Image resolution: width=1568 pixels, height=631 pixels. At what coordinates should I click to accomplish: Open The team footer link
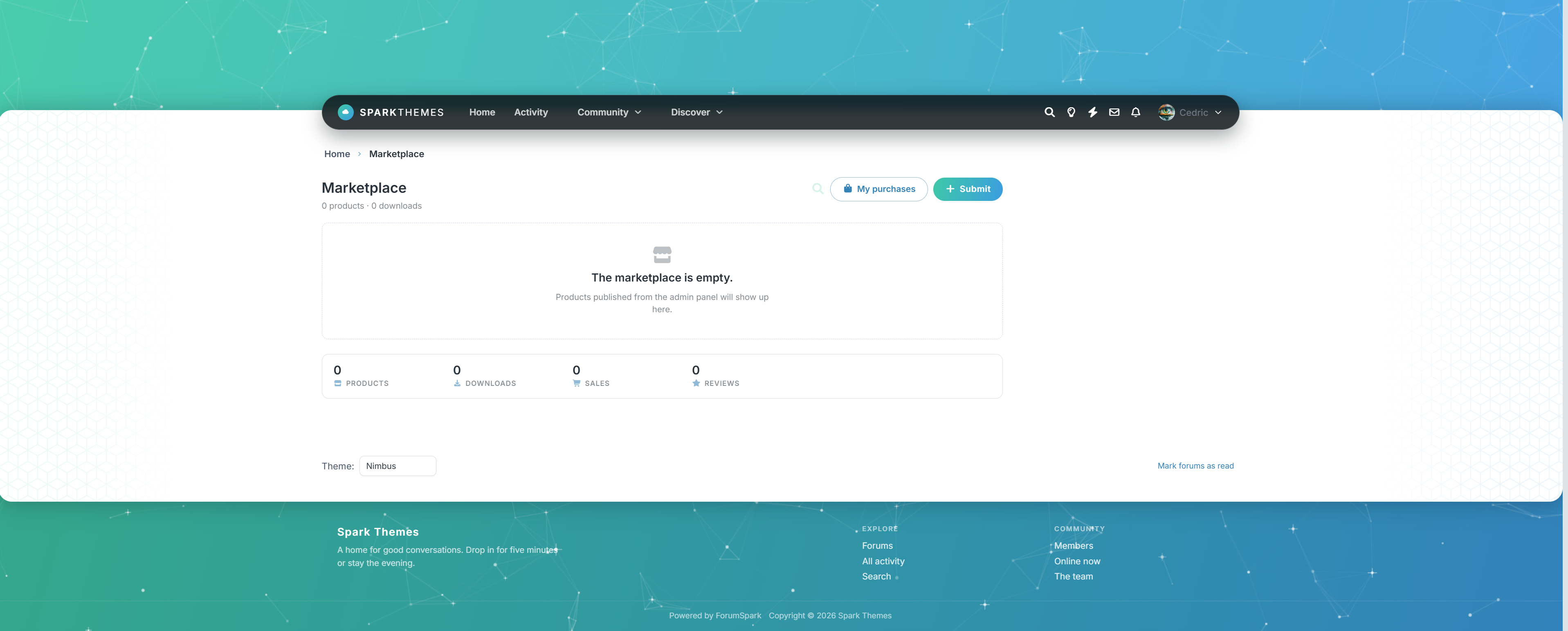tap(1073, 576)
